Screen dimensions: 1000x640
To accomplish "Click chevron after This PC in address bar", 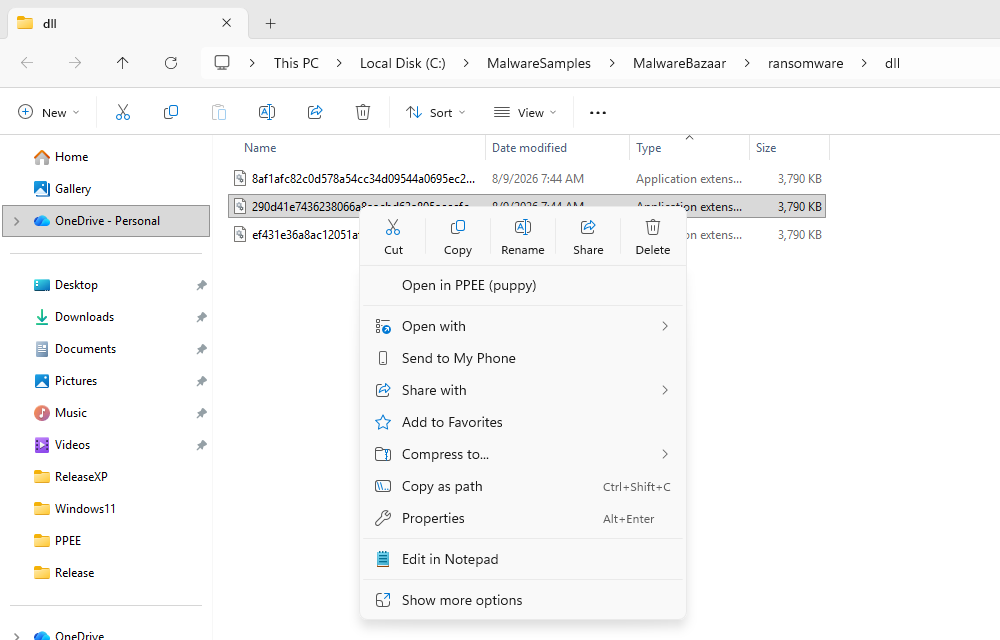I will pos(339,63).
